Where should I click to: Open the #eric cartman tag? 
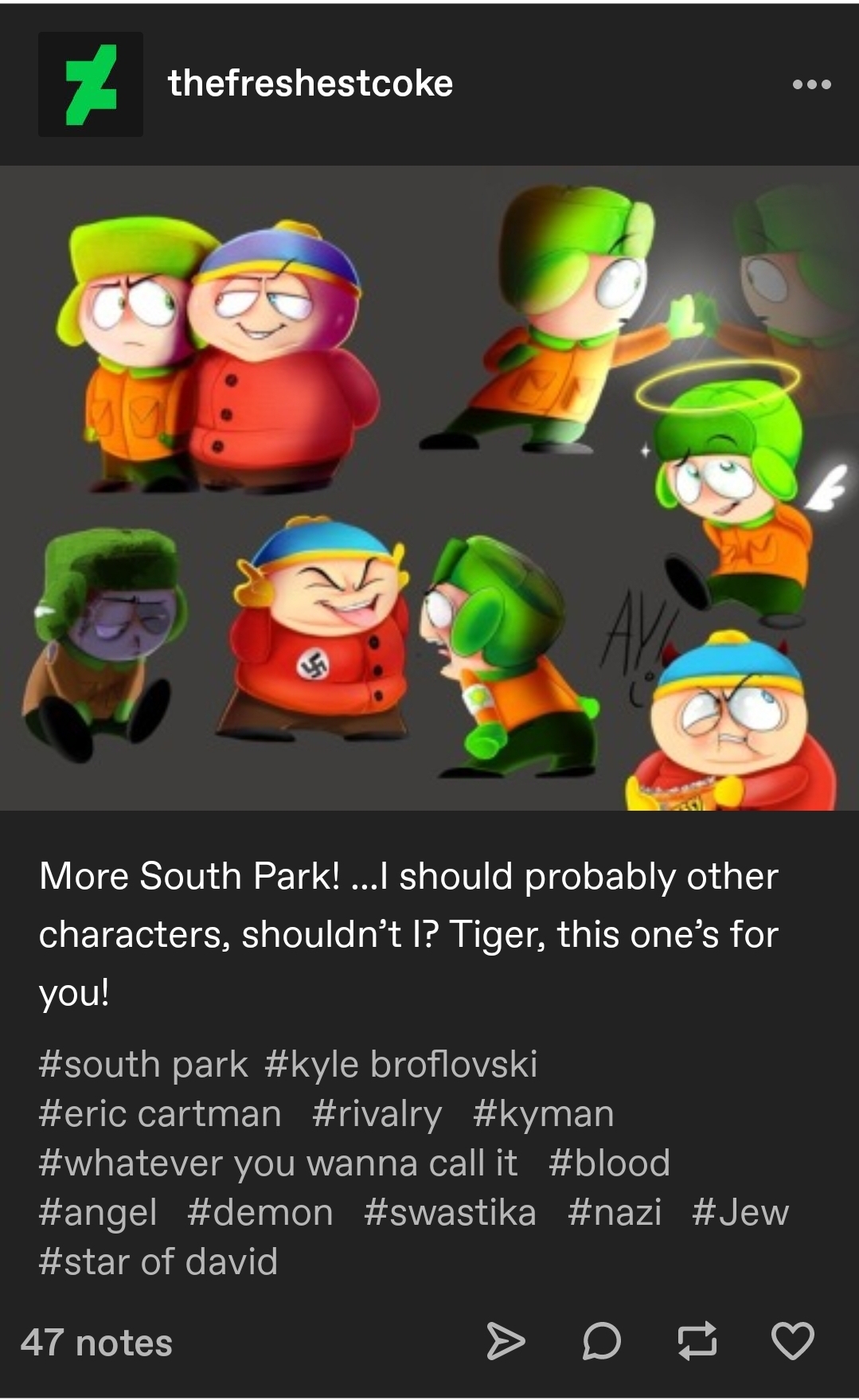point(160,1114)
